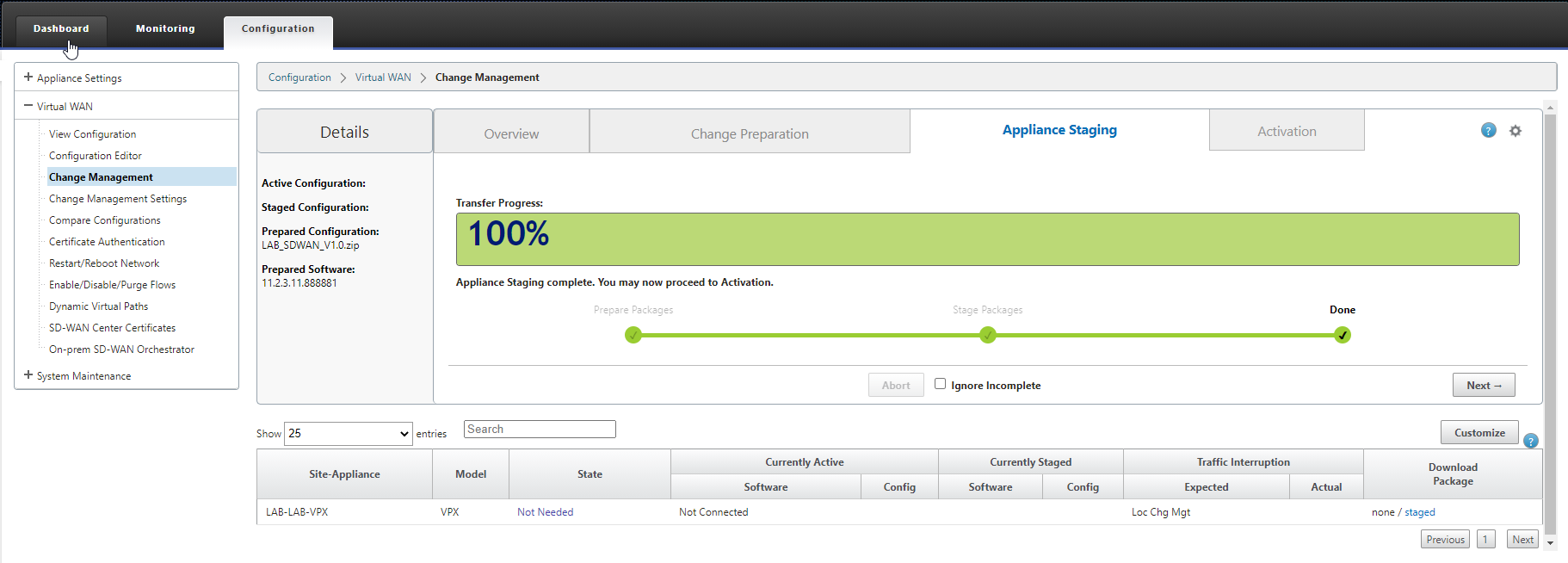Open Configuration Editor in the sidebar
Viewport: 1568px width, 563px height.
pos(95,156)
